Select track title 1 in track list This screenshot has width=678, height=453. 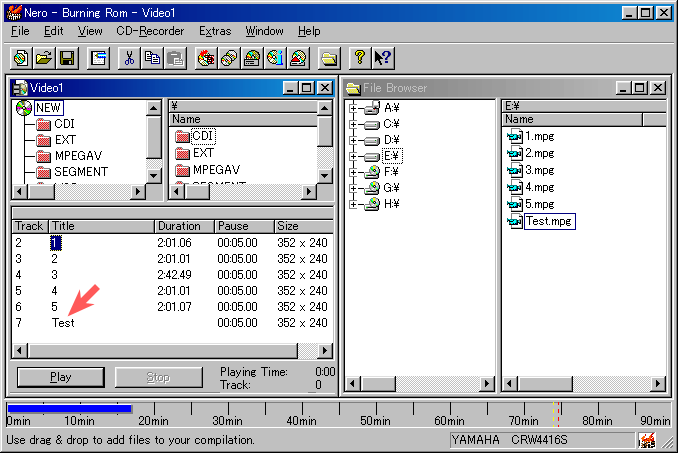pyautogui.click(x=55, y=243)
